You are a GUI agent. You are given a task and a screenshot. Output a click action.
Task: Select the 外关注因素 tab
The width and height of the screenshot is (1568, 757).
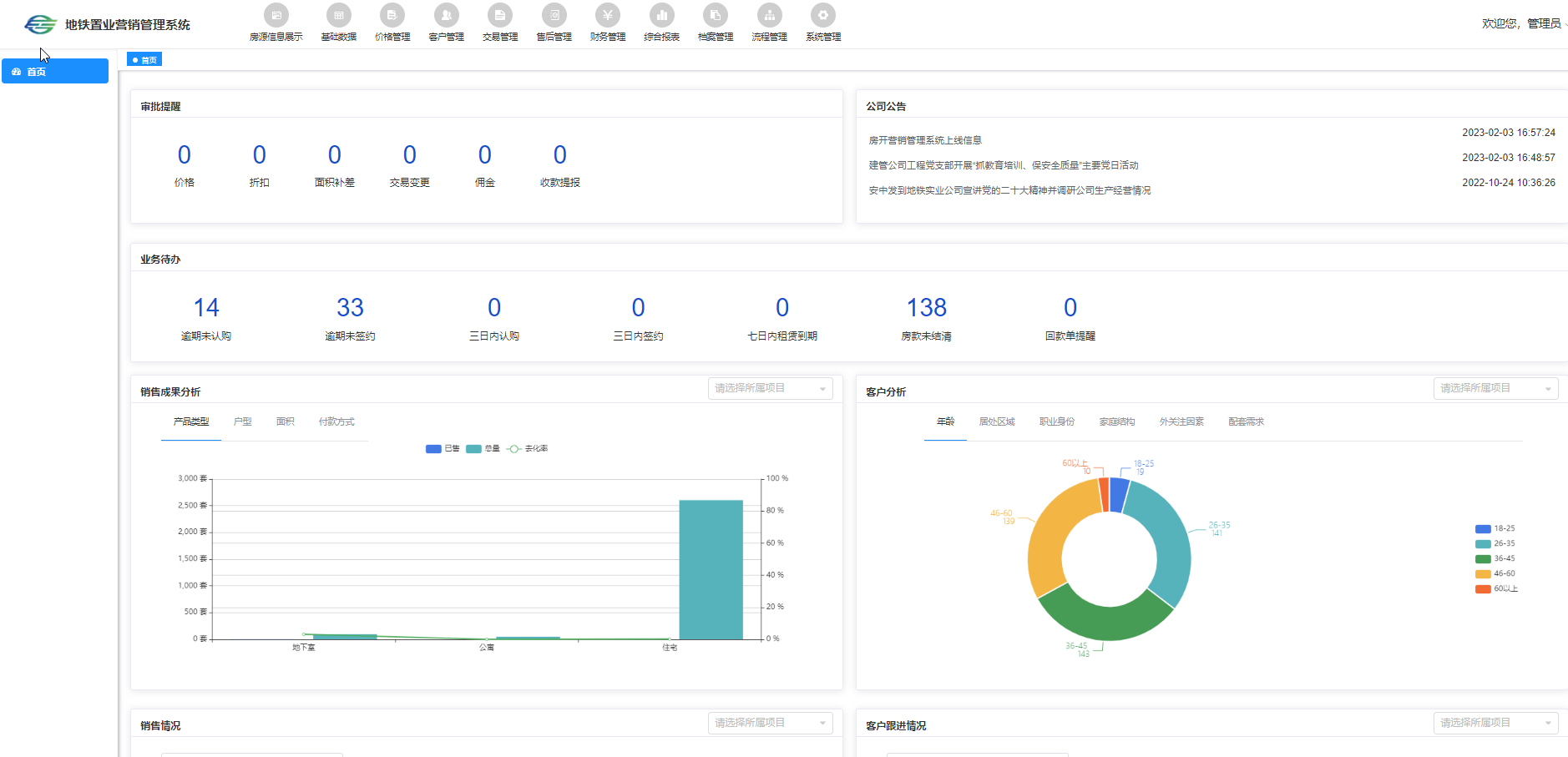coord(1181,421)
